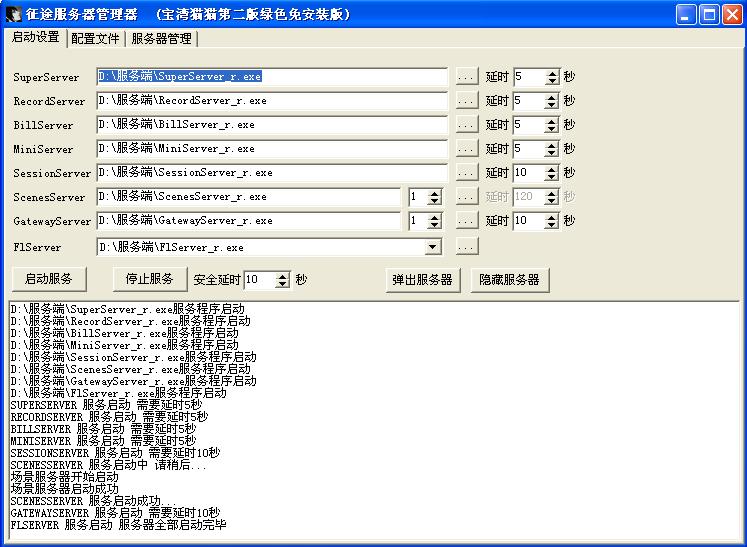Increase SuperServer delay seconds spinner
Viewport: 747px width, 547px height.
551,72
